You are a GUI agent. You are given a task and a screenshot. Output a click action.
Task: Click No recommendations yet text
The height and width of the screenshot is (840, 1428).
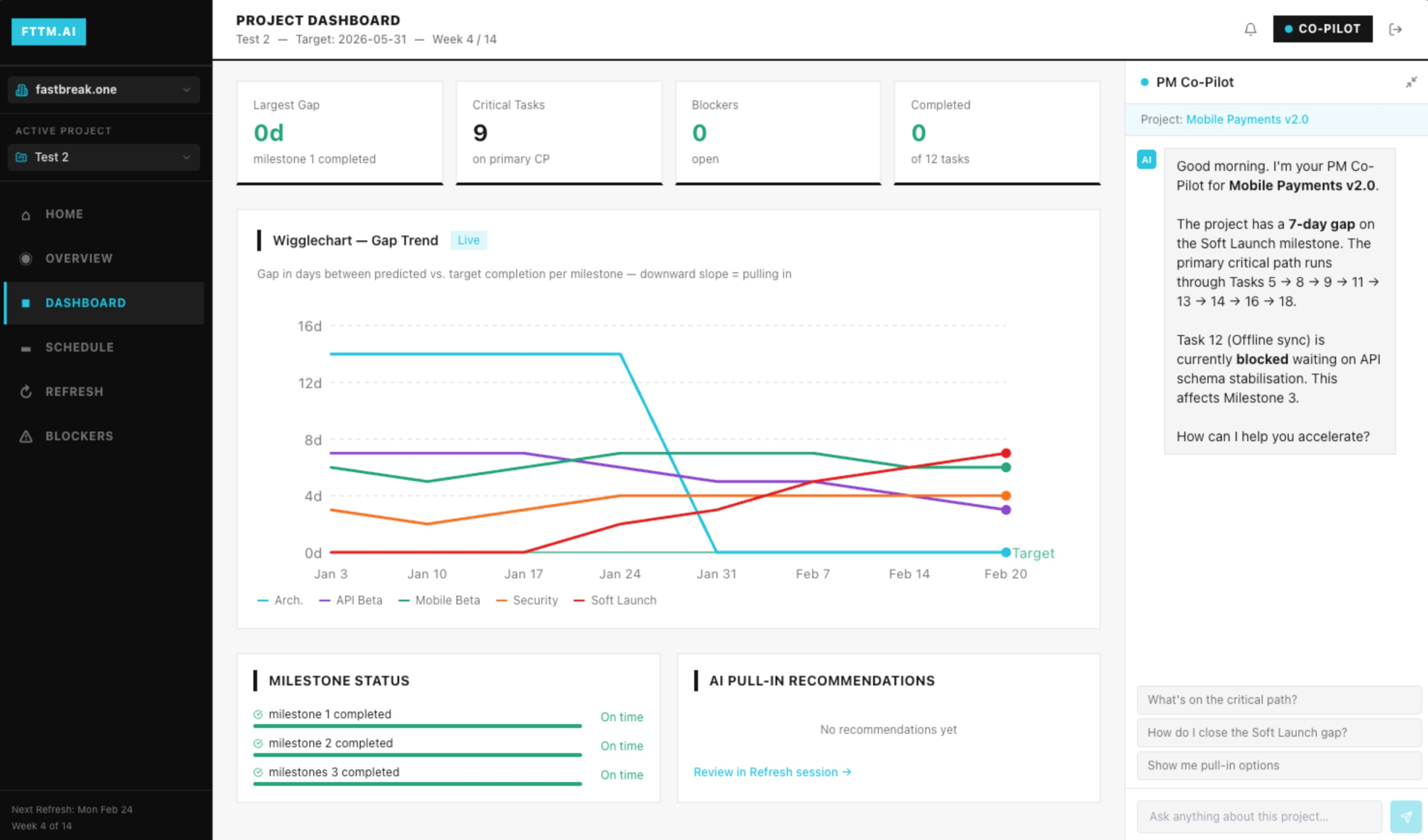[888, 729]
